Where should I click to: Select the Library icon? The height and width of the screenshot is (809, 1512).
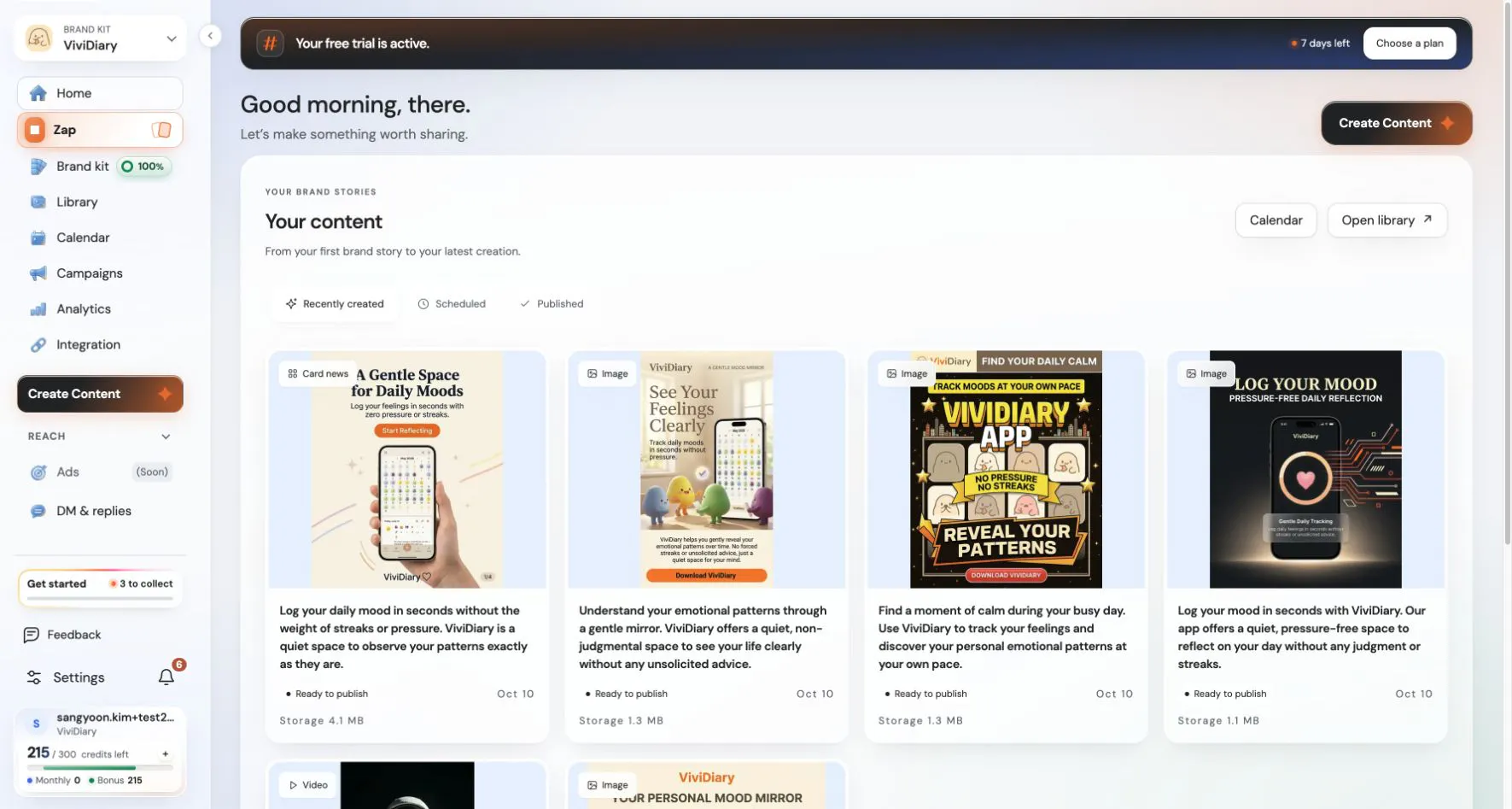(38, 202)
